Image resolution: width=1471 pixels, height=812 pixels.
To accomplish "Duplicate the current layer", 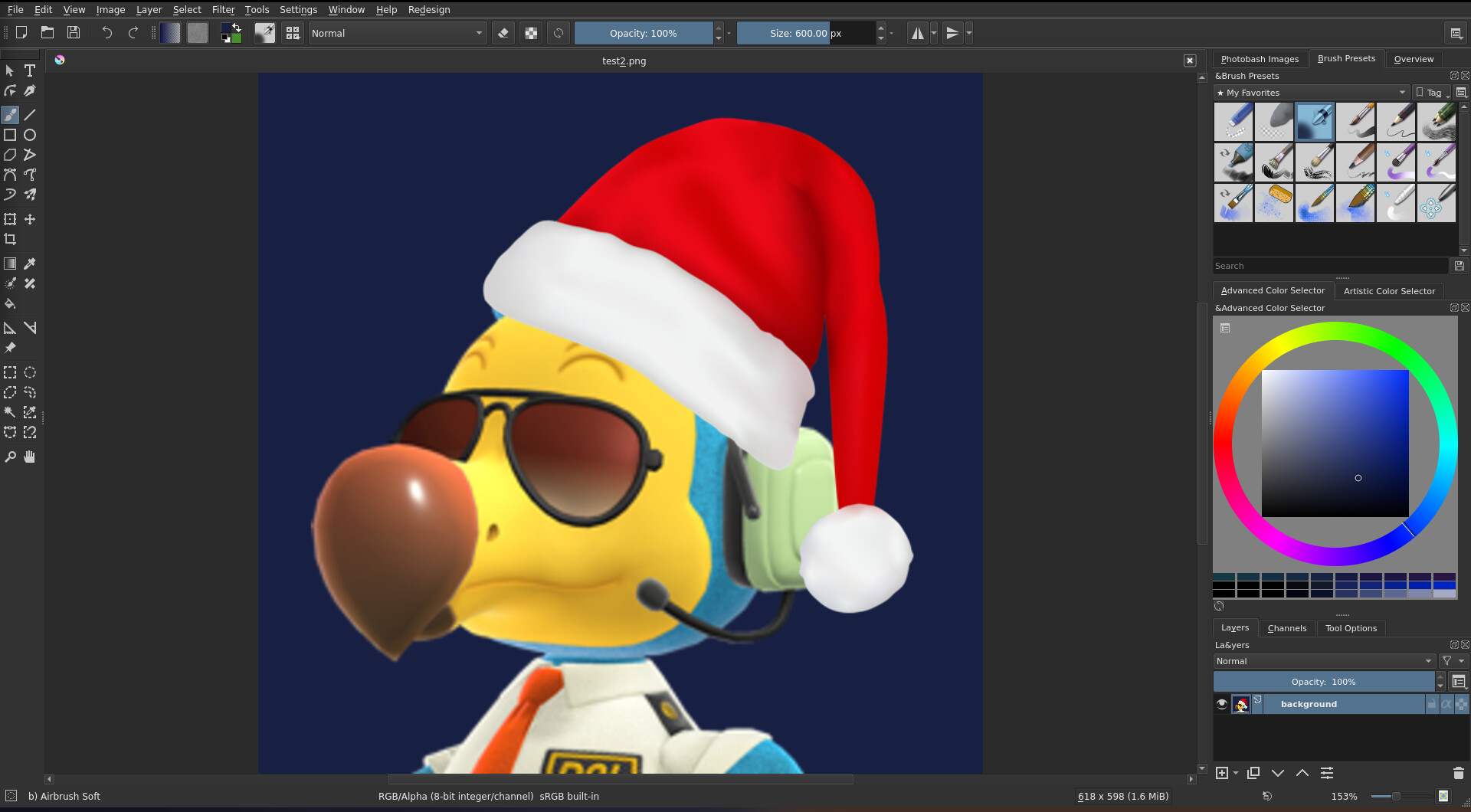I will [1253, 773].
